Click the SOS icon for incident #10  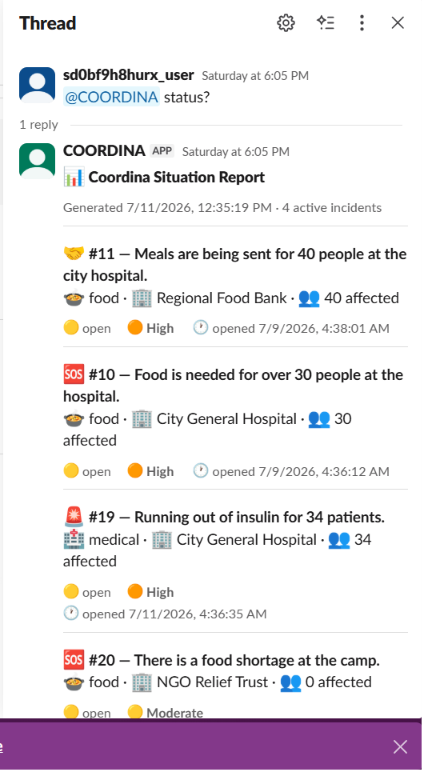(x=74, y=375)
